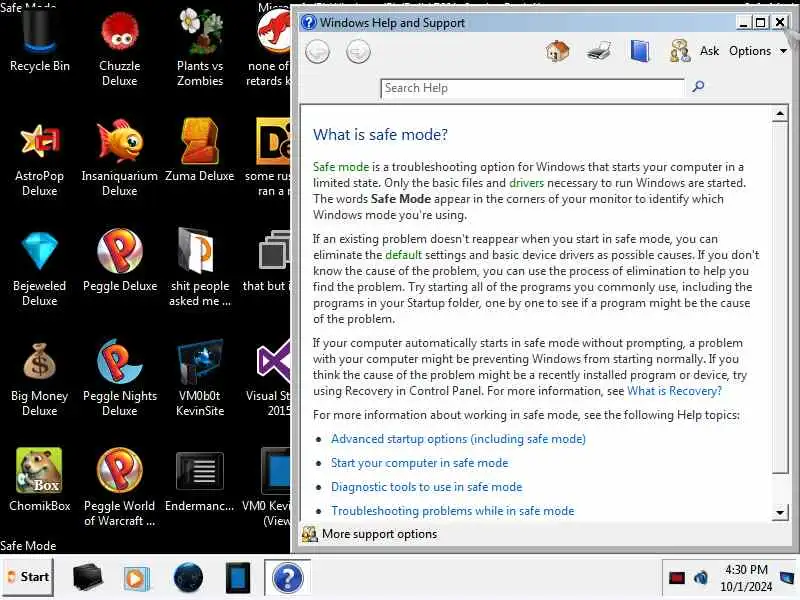Viewport: 800px width, 600px height.
Task: Open the Safe mode glossary term link
Action: [340, 167]
